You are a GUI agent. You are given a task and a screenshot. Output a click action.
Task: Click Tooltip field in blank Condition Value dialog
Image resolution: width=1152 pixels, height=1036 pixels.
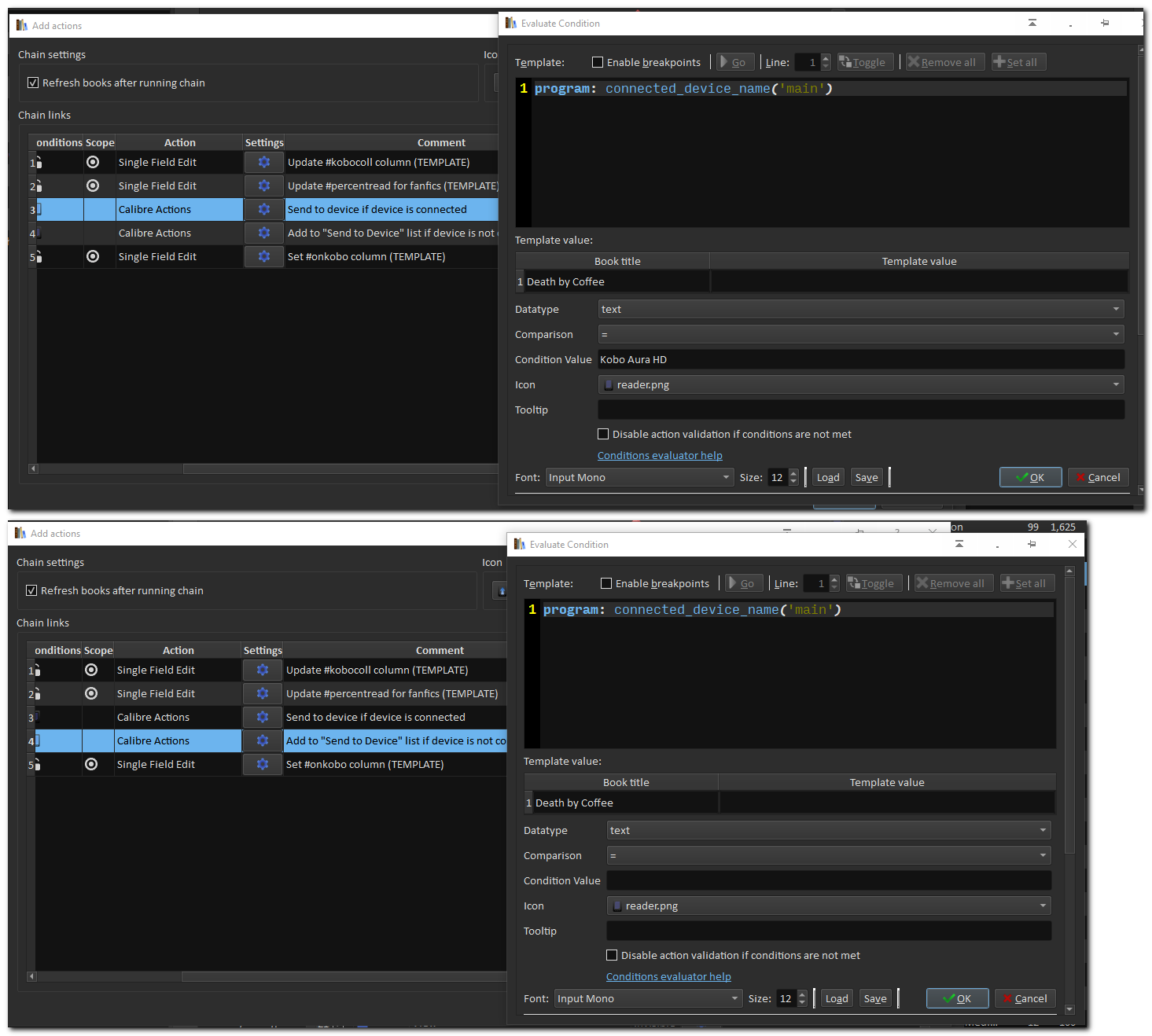point(829,931)
